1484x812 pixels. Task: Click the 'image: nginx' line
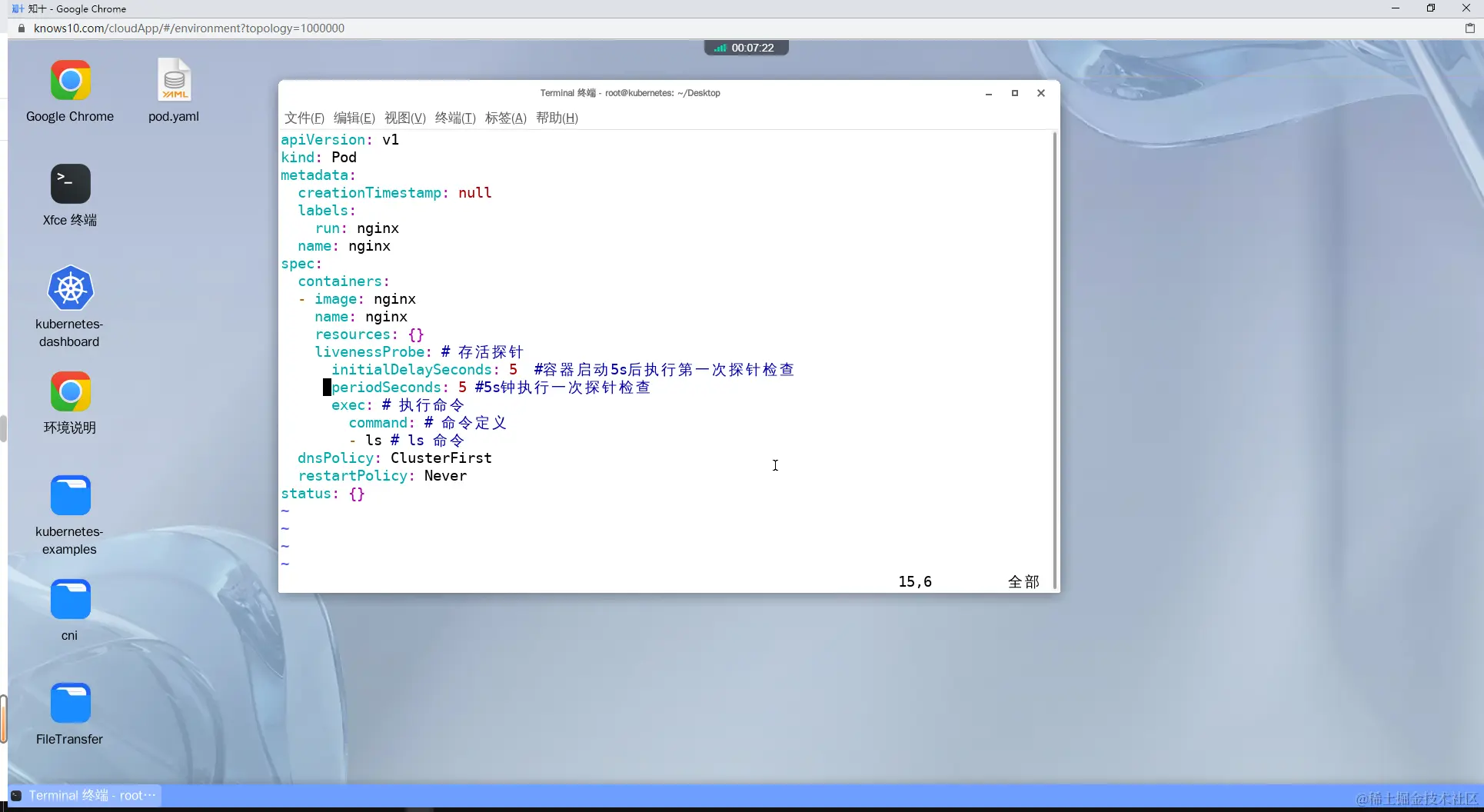(x=358, y=299)
